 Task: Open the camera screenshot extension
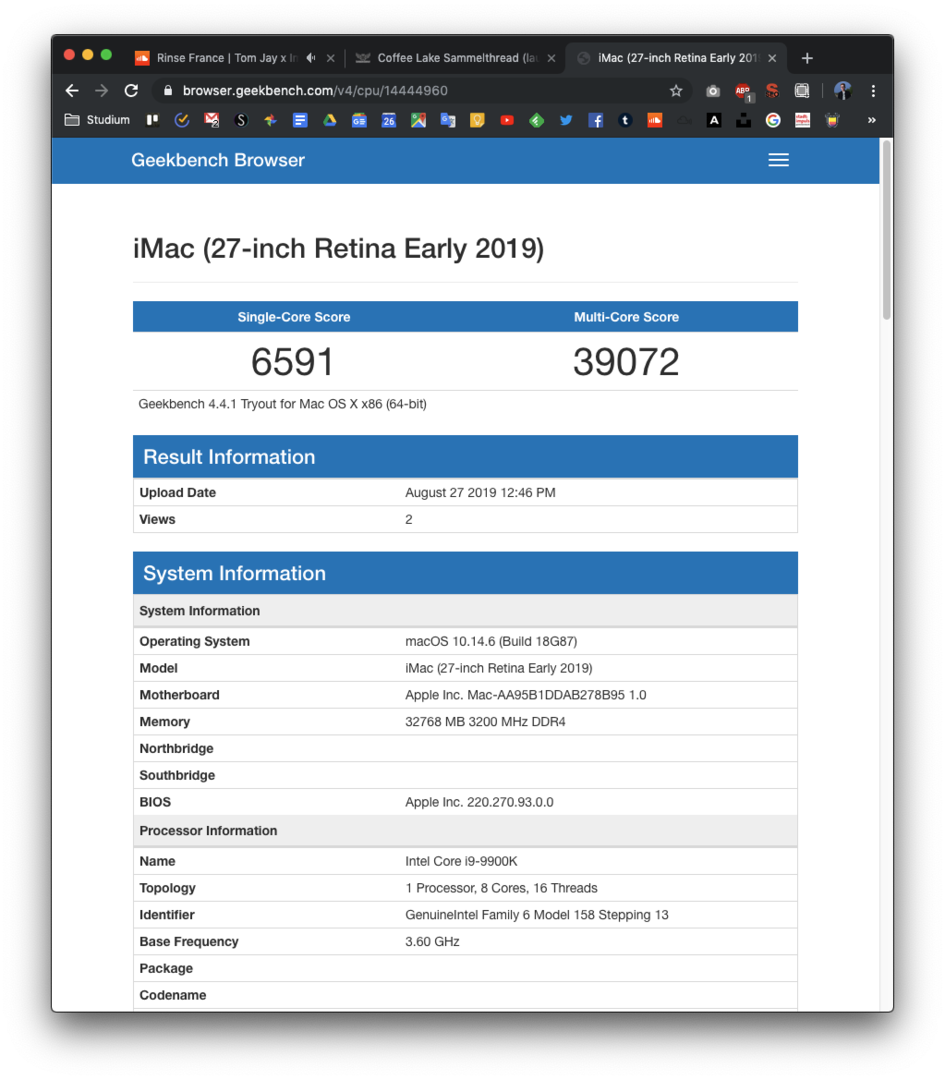point(713,91)
